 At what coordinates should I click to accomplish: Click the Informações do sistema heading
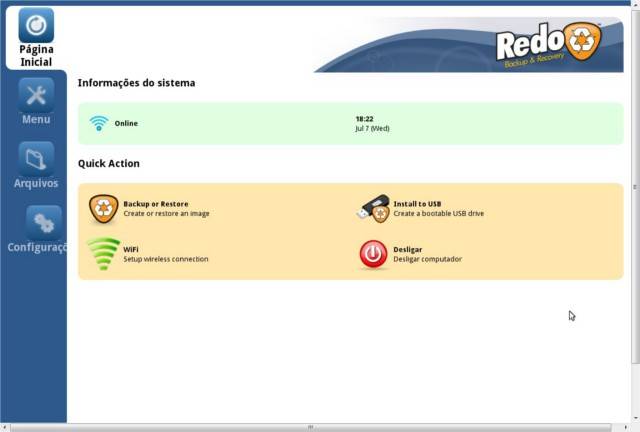[x=136, y=83]
